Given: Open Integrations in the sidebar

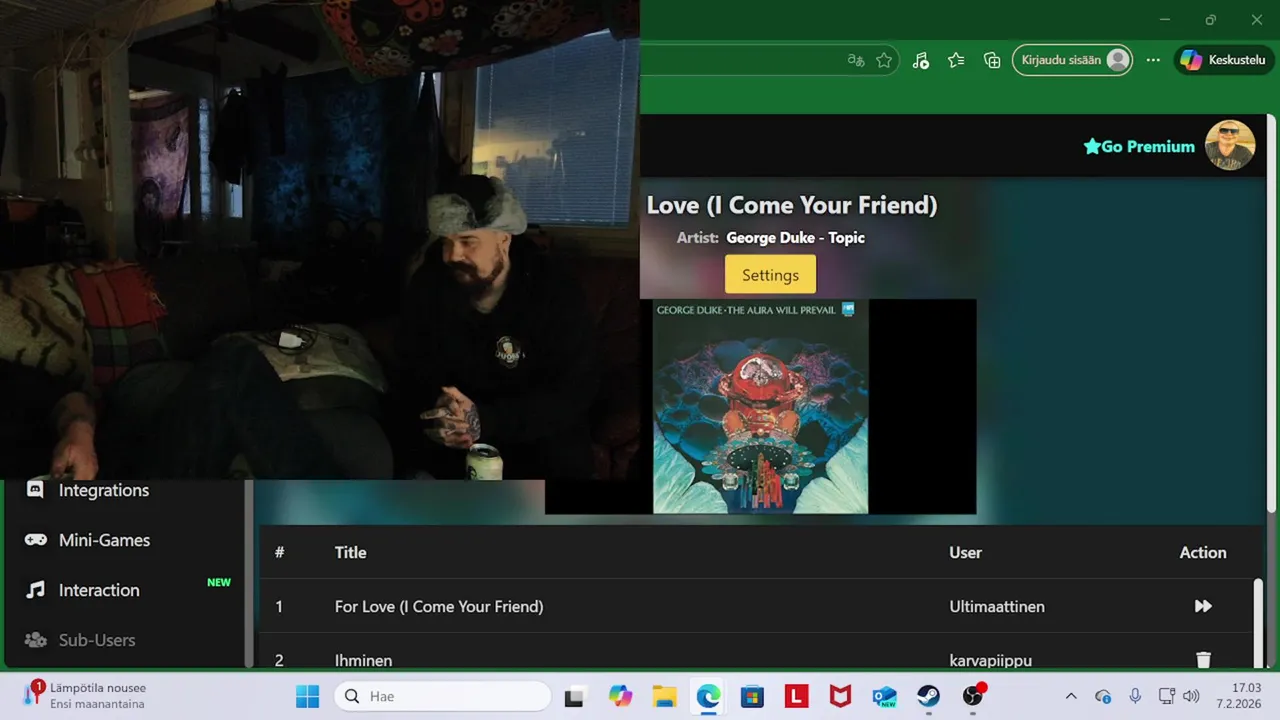Looking at the screenshot, I should (x=104, y=490).
